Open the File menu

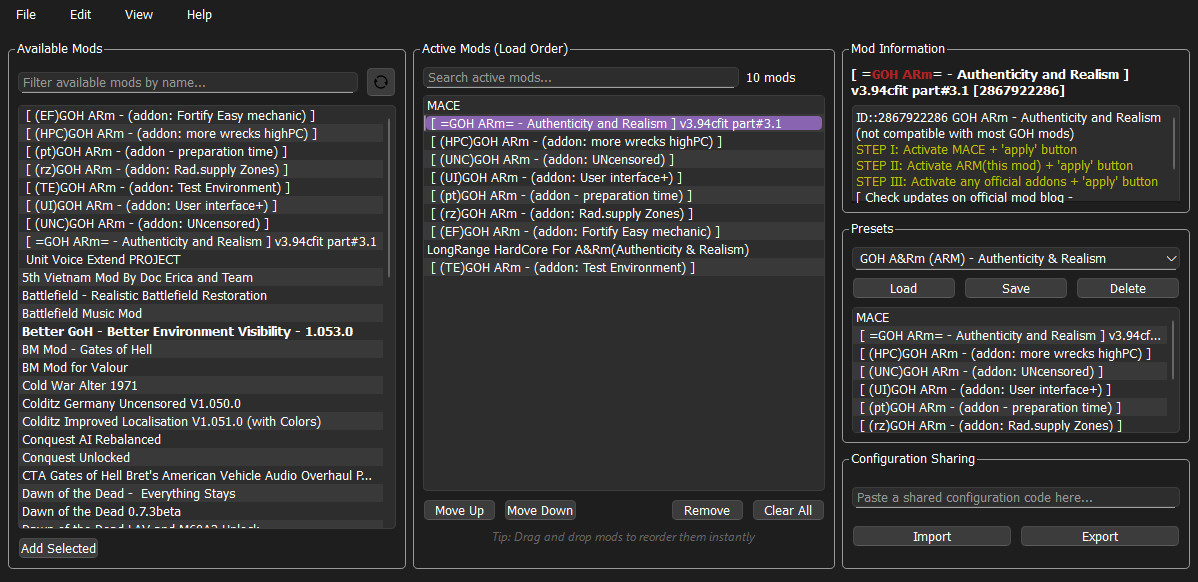(x=26, y=15)
